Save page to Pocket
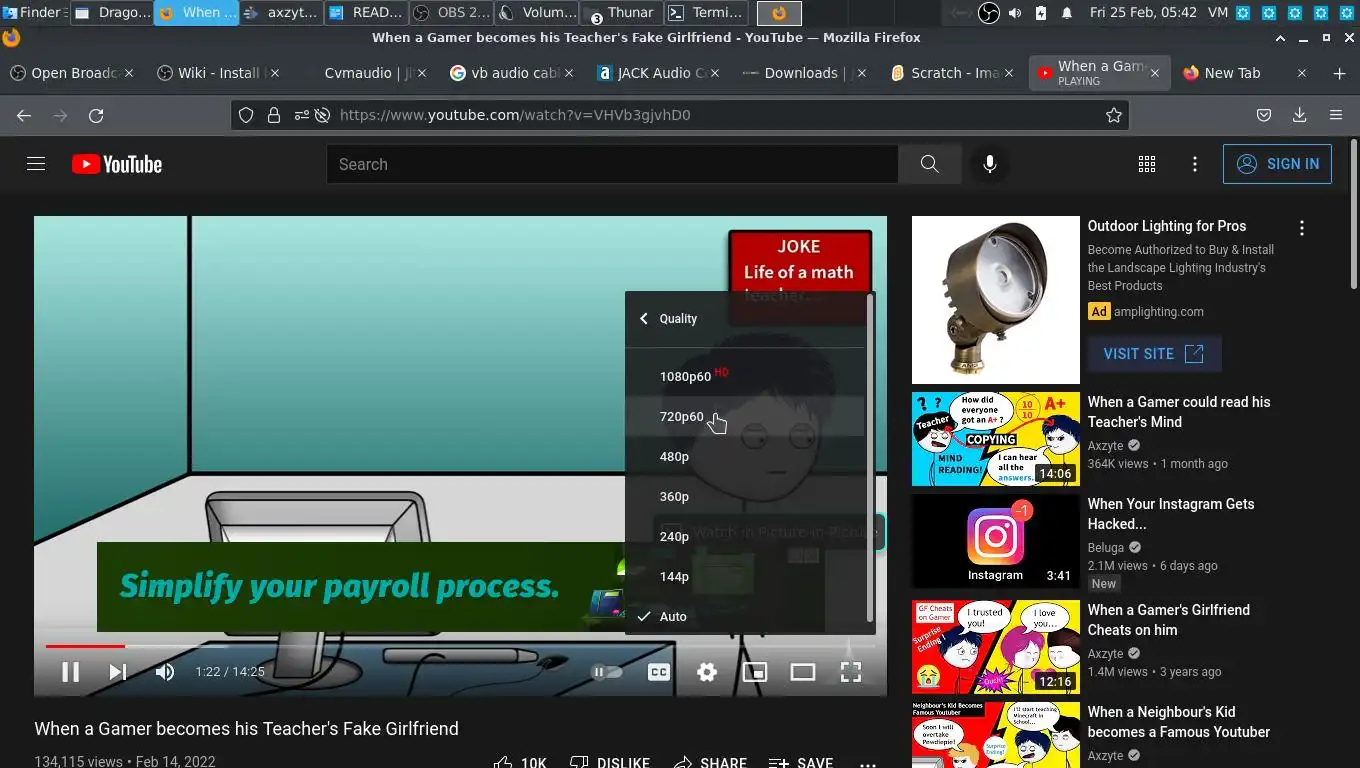This screenshot has height=768, width=1360. [1264, 115]
